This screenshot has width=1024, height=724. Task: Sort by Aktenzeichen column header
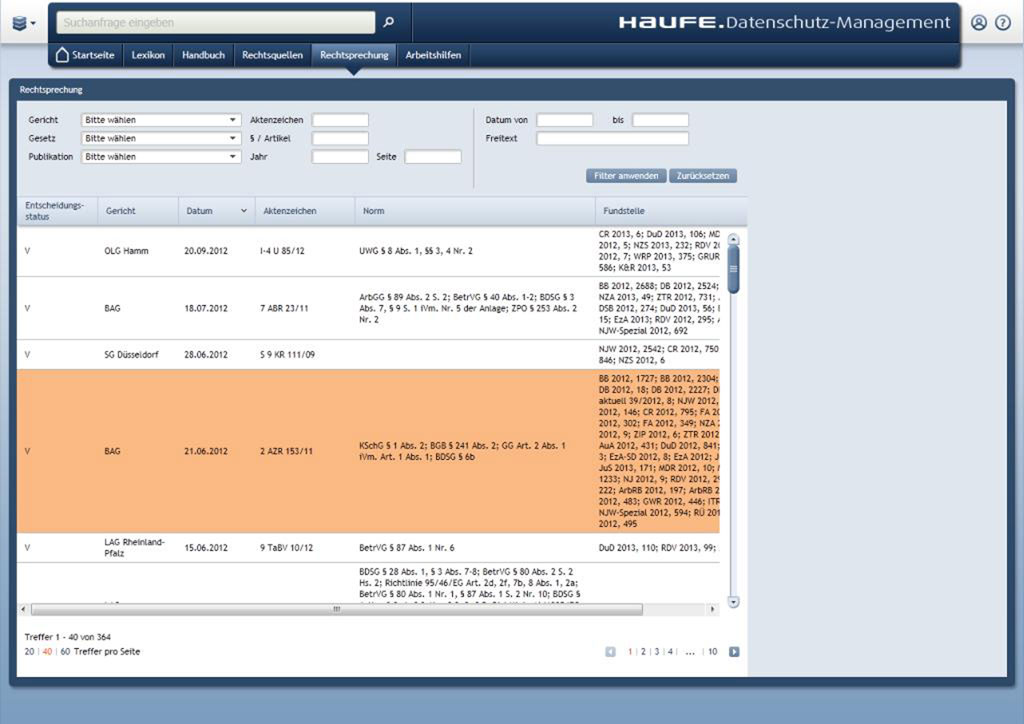pos(305,211)
